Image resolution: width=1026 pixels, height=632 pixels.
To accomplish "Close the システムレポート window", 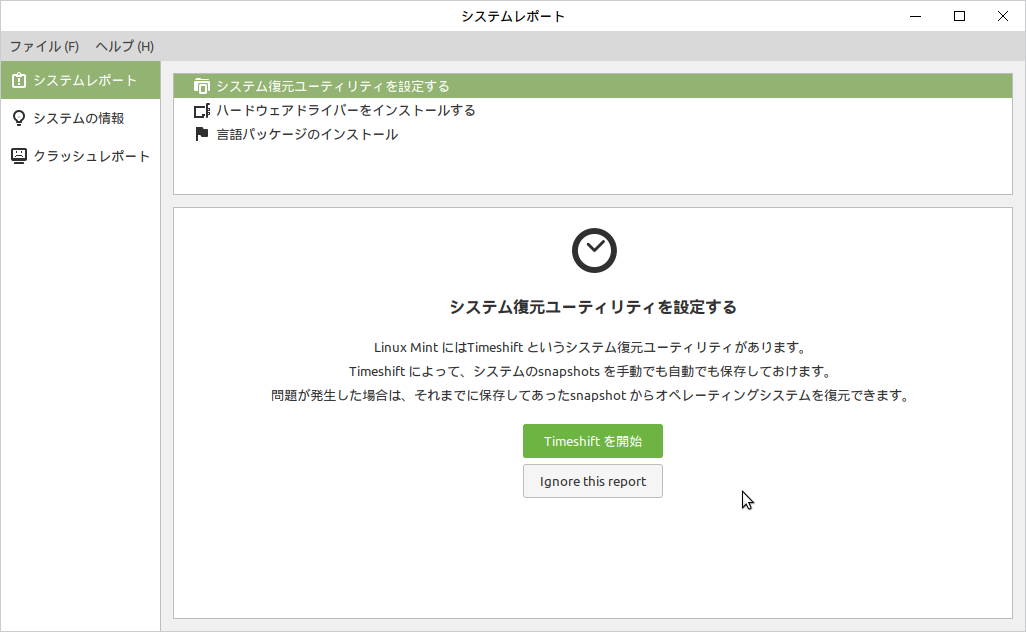I will click(1002, 16).
